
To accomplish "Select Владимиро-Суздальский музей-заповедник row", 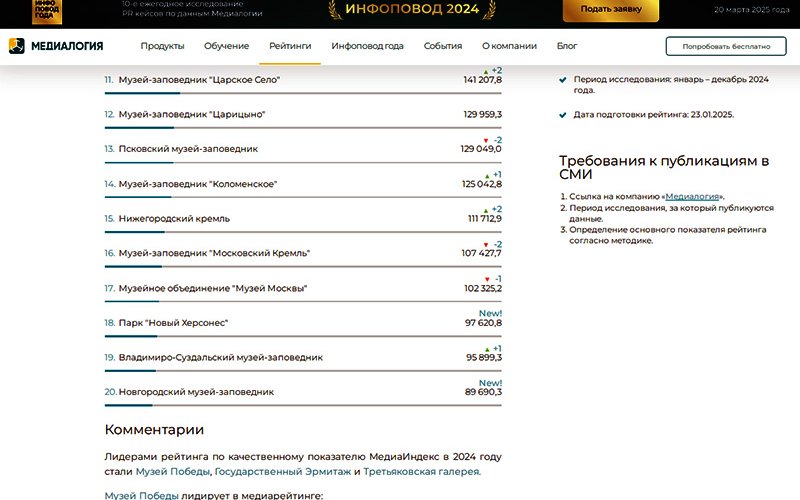I will coord(303,358).
